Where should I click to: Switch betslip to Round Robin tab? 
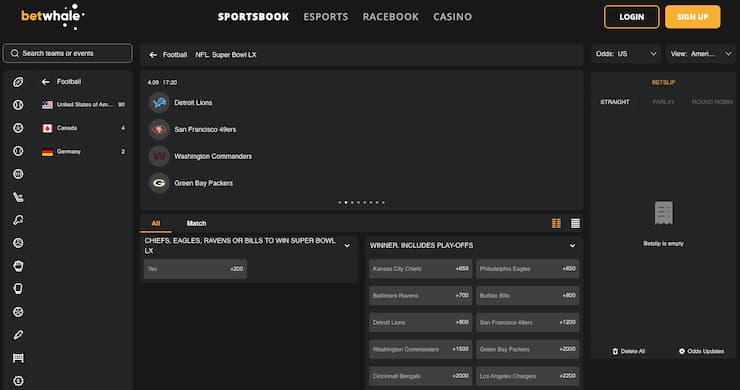pyautogui.click(x=712, y=102)
